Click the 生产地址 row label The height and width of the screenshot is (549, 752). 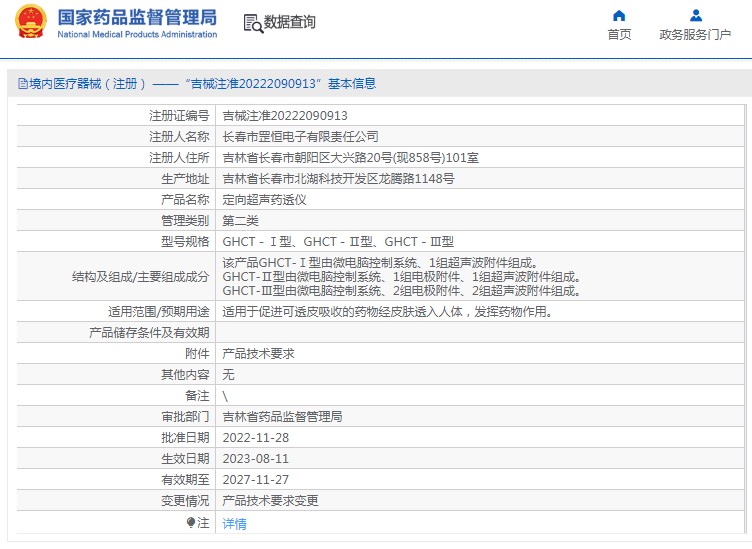[x=185, y=179]
